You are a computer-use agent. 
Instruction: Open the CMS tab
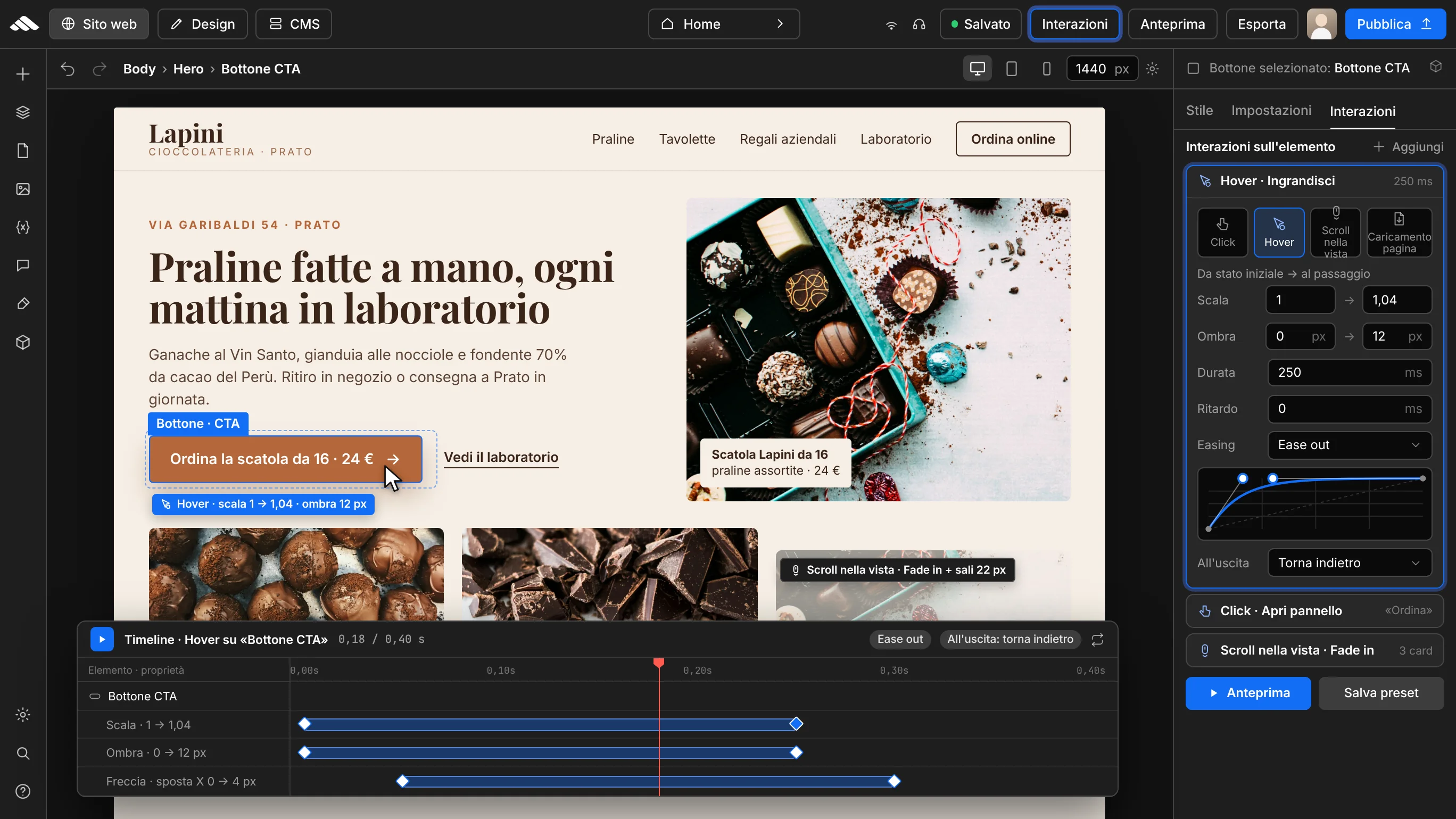[x=294, y=24]
